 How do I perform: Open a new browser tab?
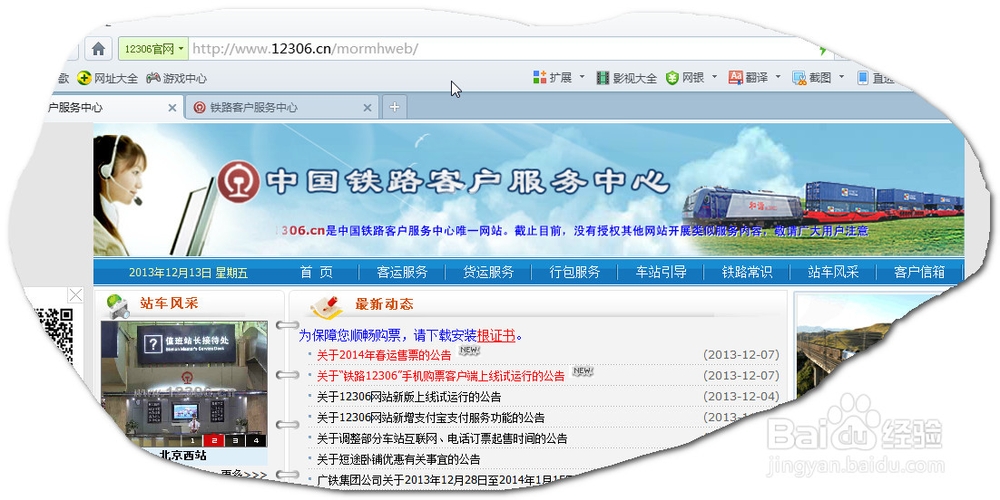(394, 107)
